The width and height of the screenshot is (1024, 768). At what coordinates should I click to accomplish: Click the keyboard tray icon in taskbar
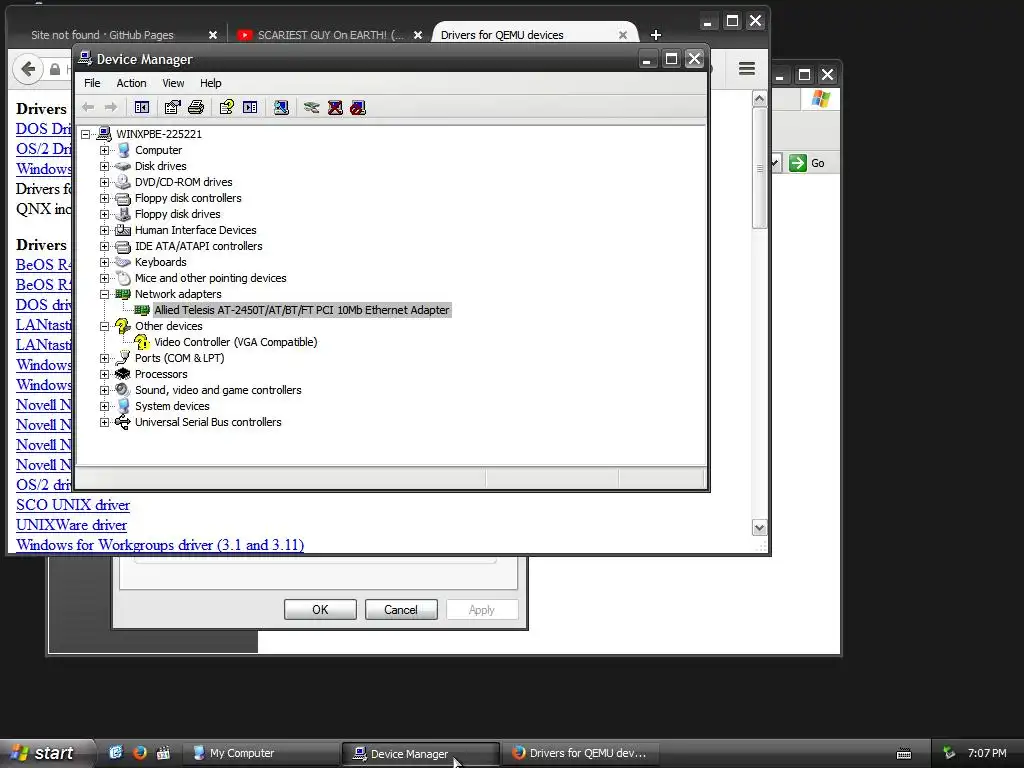904,754
